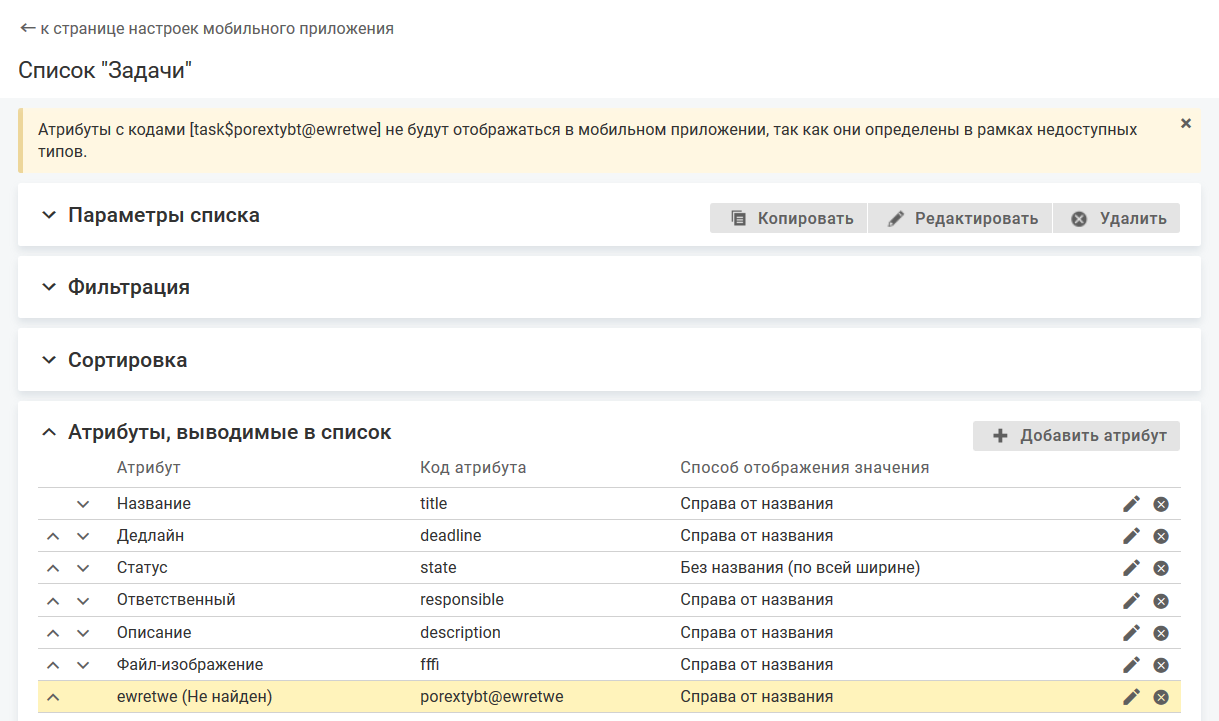This screenshot has height=721, width=1219.
Task: Move the ewretwe attribute up
Action: pos(54,697)
